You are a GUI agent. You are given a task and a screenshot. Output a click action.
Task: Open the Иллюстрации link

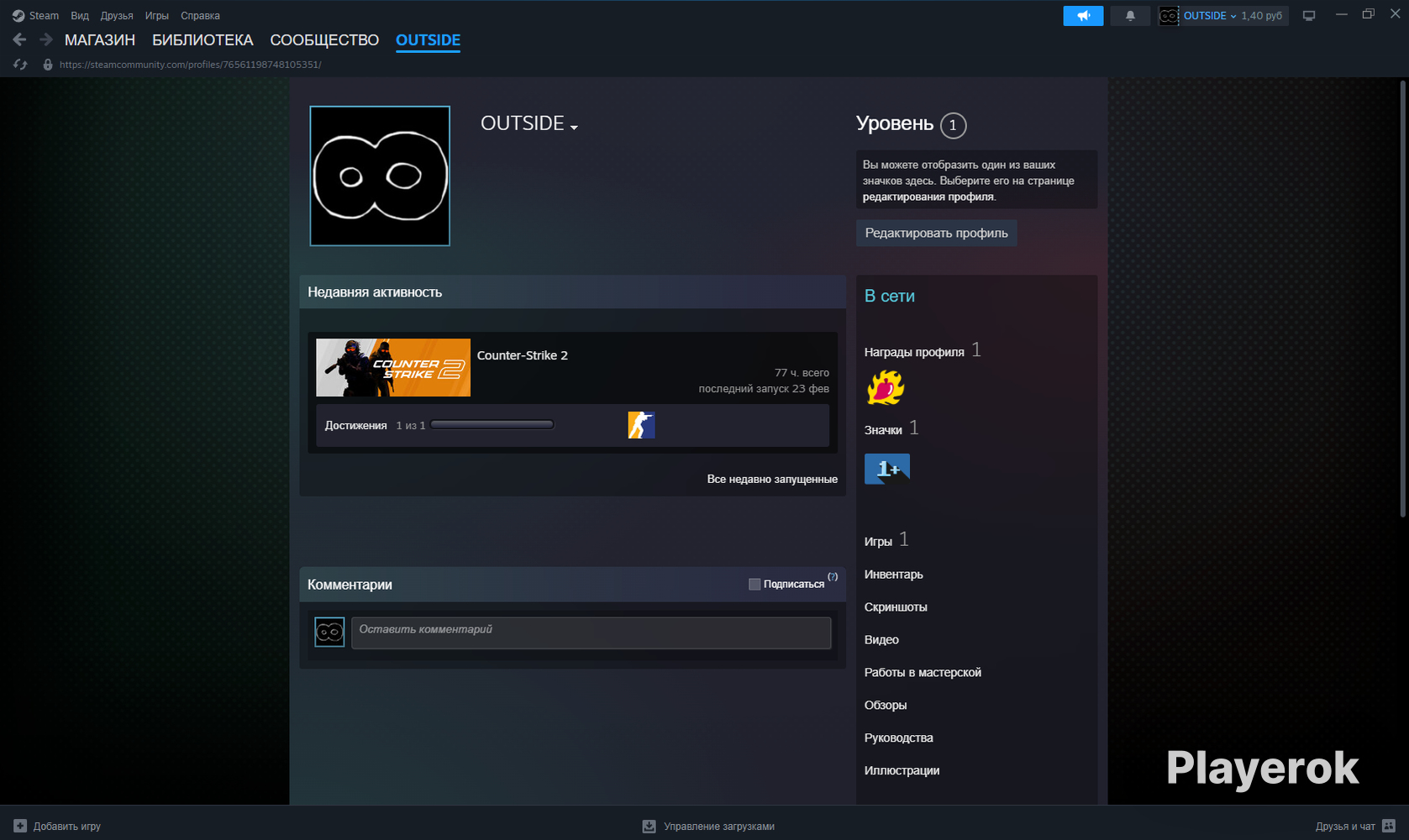click(902, 771)
